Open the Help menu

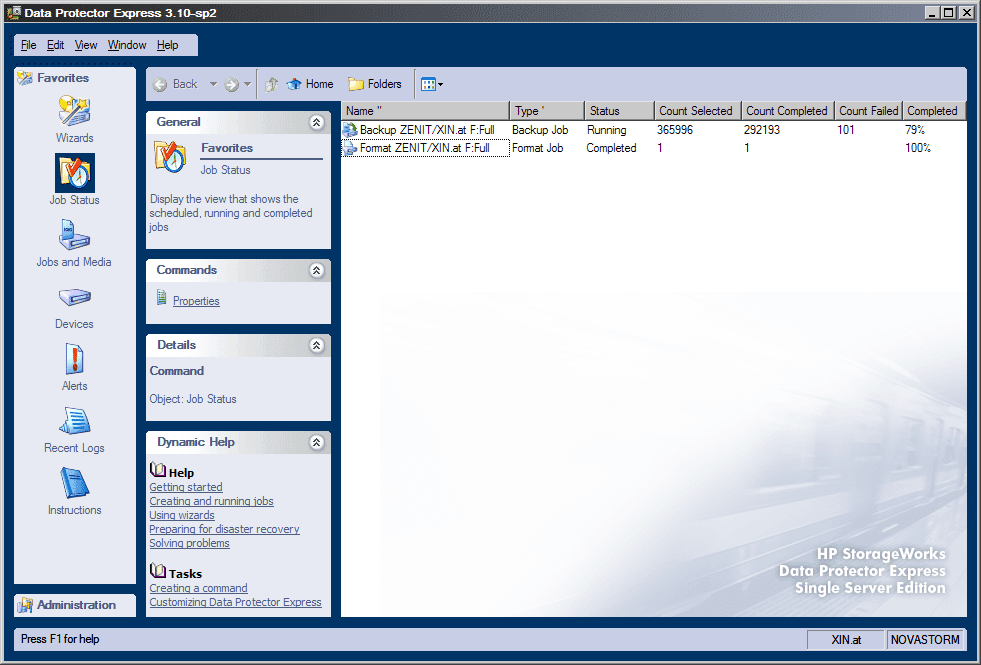point(168,45)
